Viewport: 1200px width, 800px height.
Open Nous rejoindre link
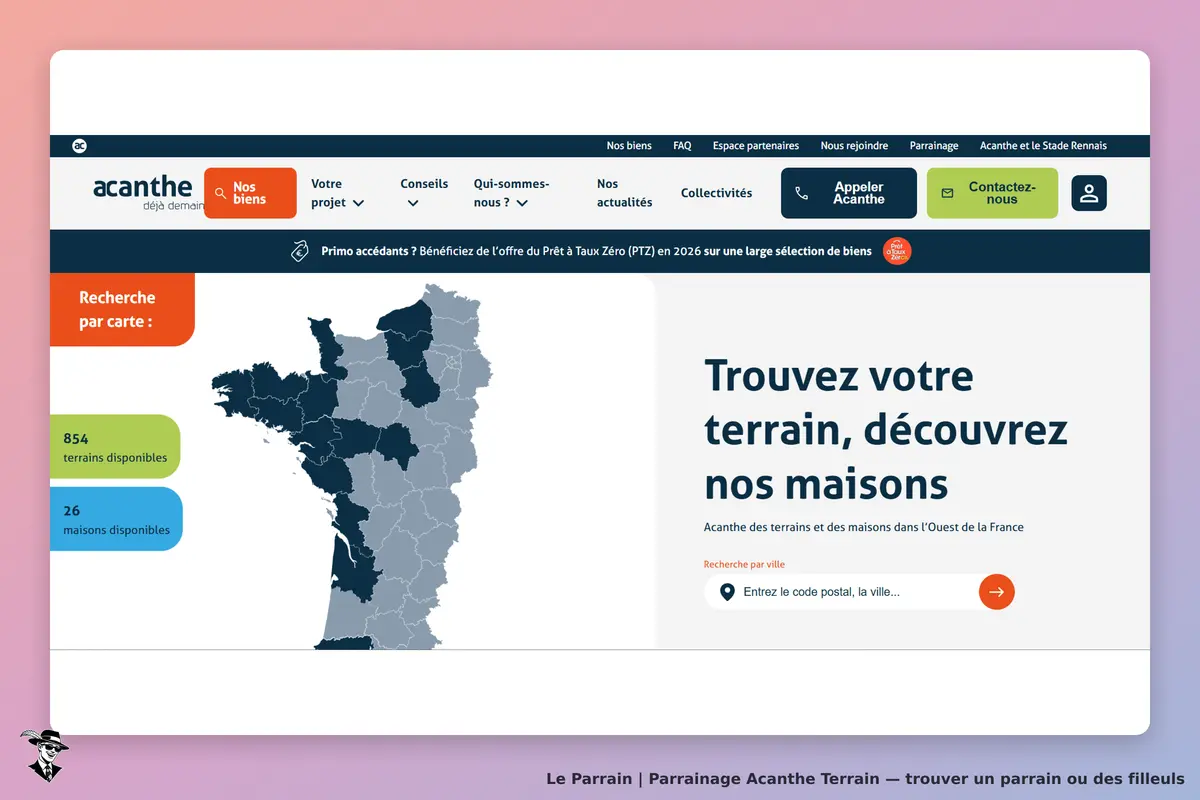click(x=854, y=146)
